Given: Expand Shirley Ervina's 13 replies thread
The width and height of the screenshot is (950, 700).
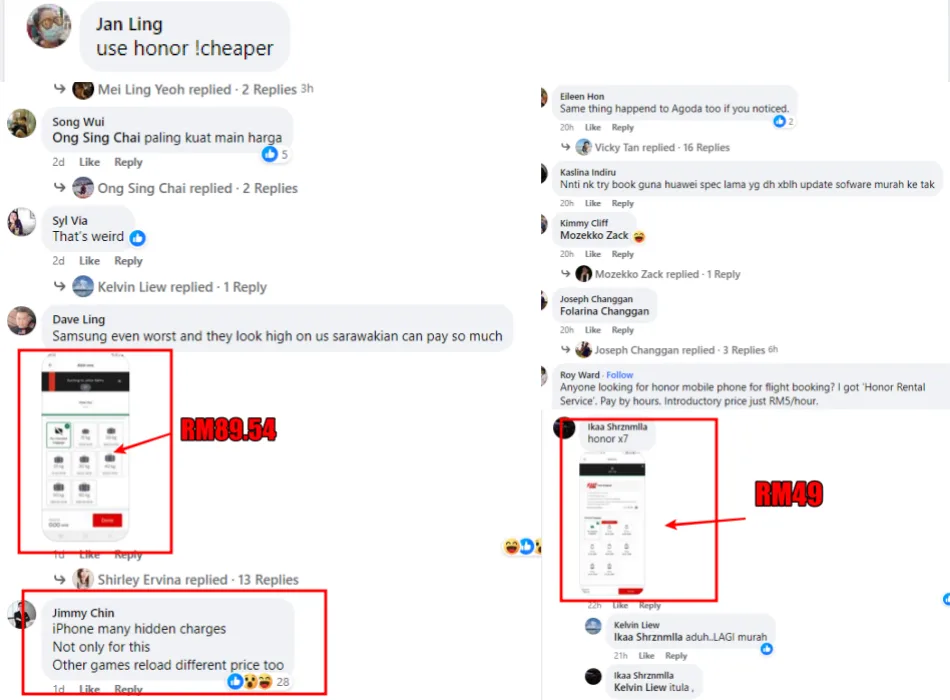Looking at the screenshot, I should [185, 579].
